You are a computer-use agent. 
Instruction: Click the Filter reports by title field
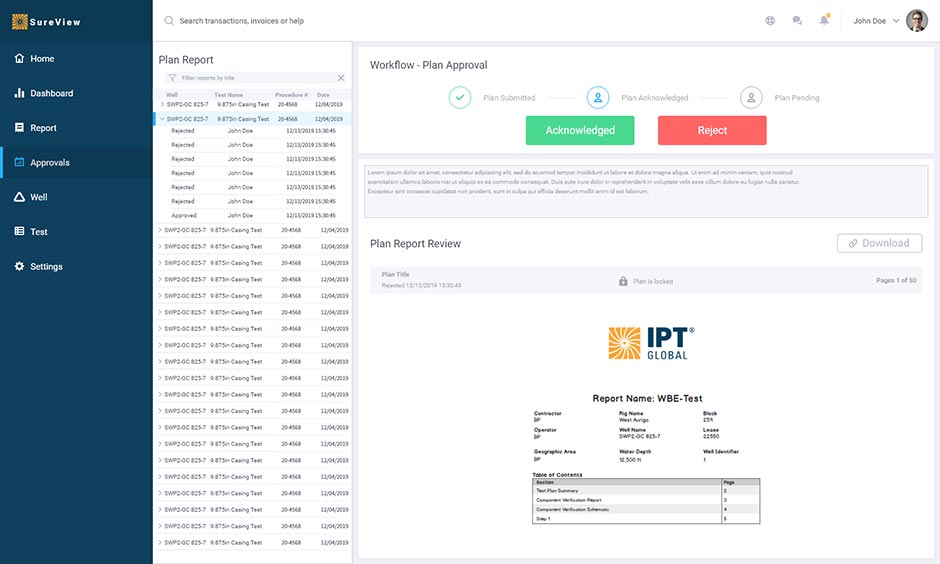(255, 78)
